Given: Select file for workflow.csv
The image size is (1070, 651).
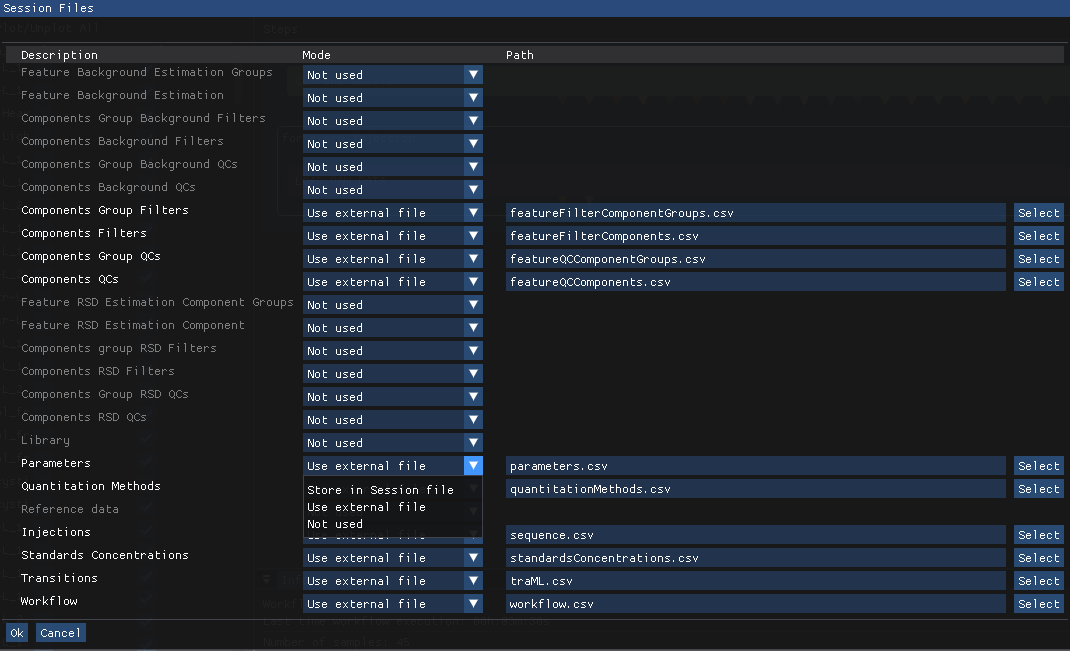Looking at the screenshot, I should (1039, 604).
